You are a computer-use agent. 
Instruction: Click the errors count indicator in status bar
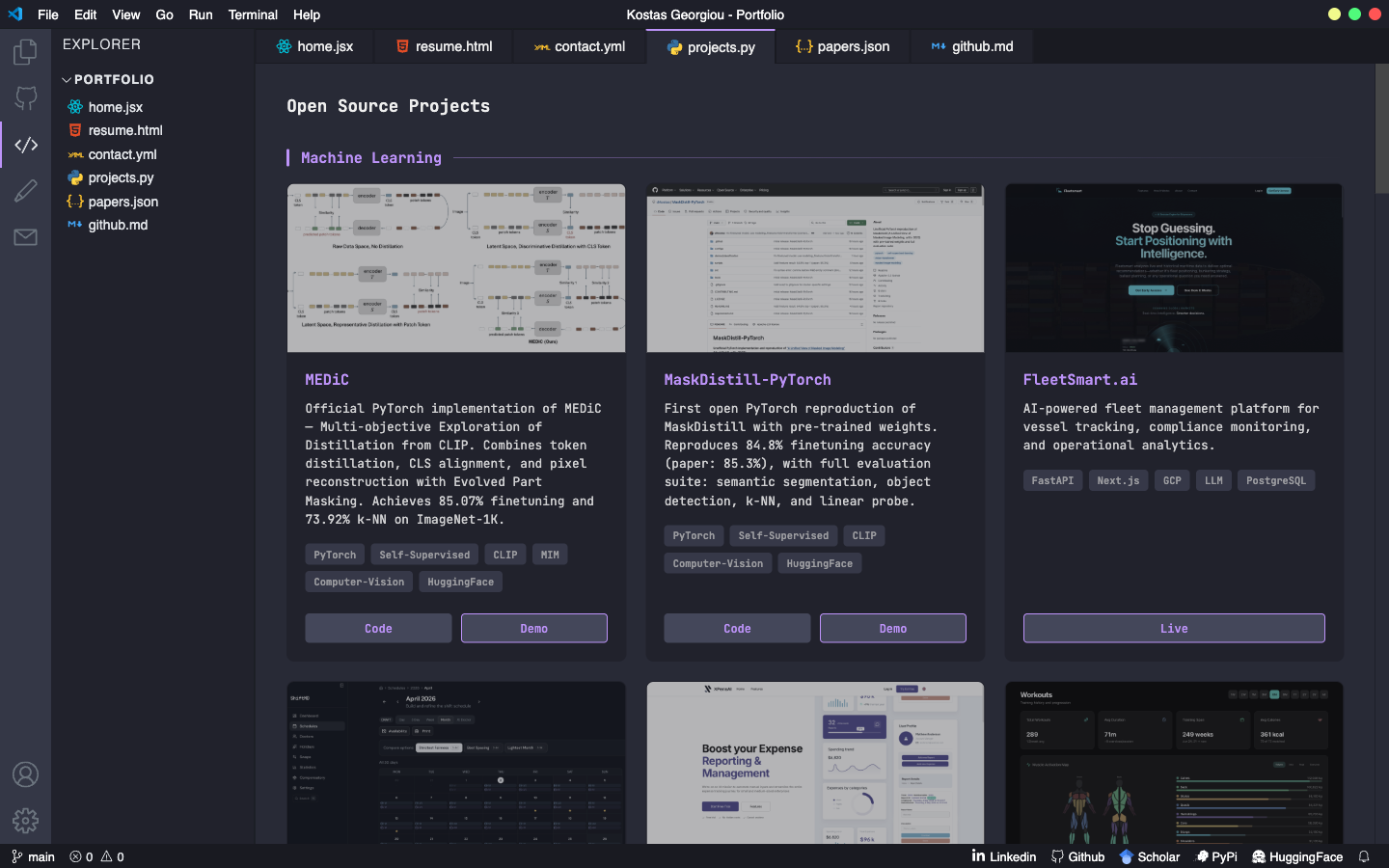coord(81,856)
